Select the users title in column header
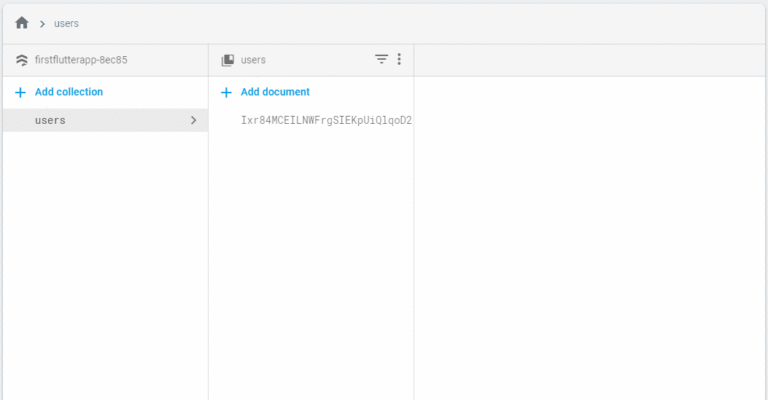 point(253,60)
